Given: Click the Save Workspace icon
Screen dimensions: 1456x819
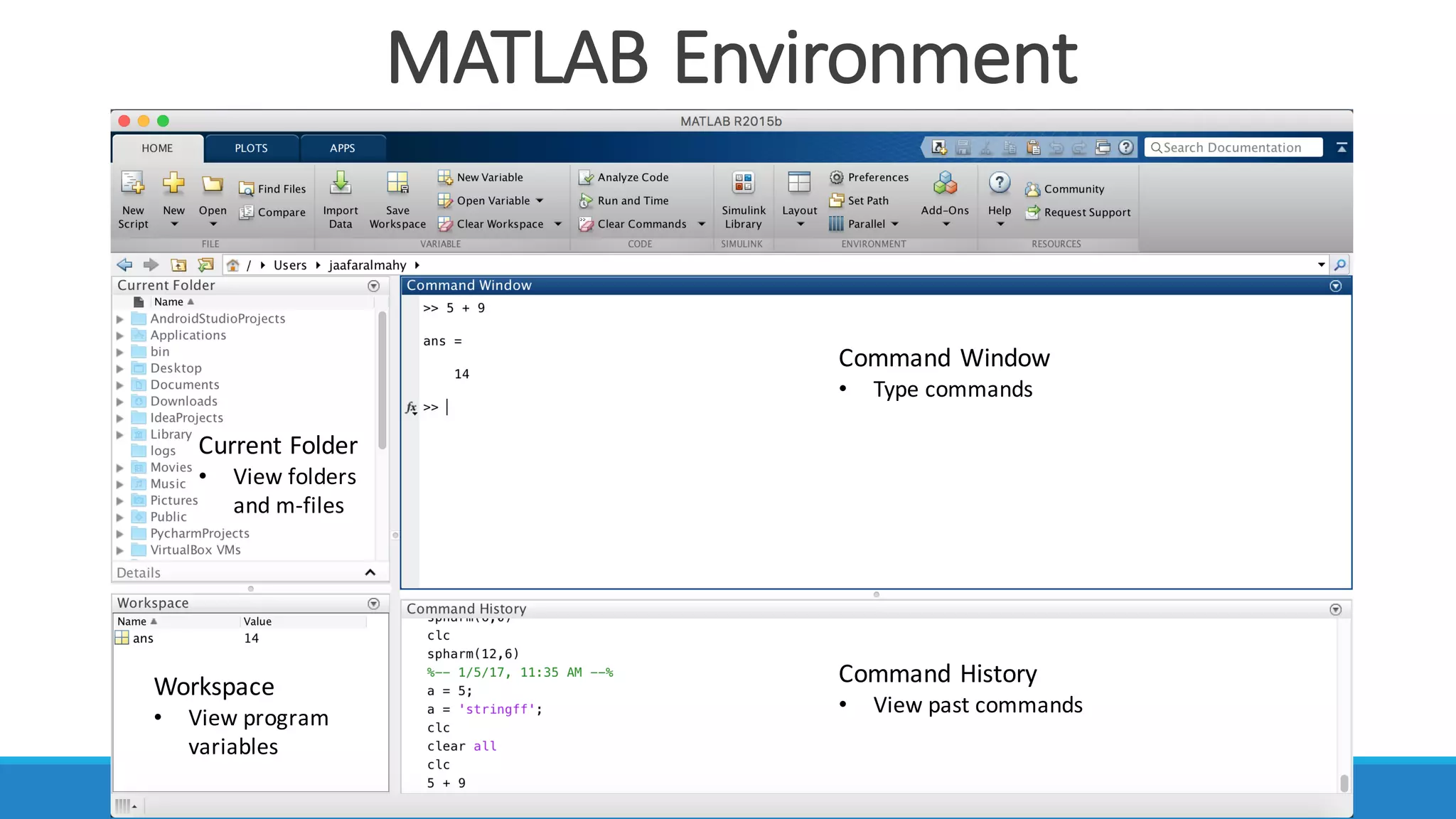Looking at the screenshot, I should (x=397, y=183).
